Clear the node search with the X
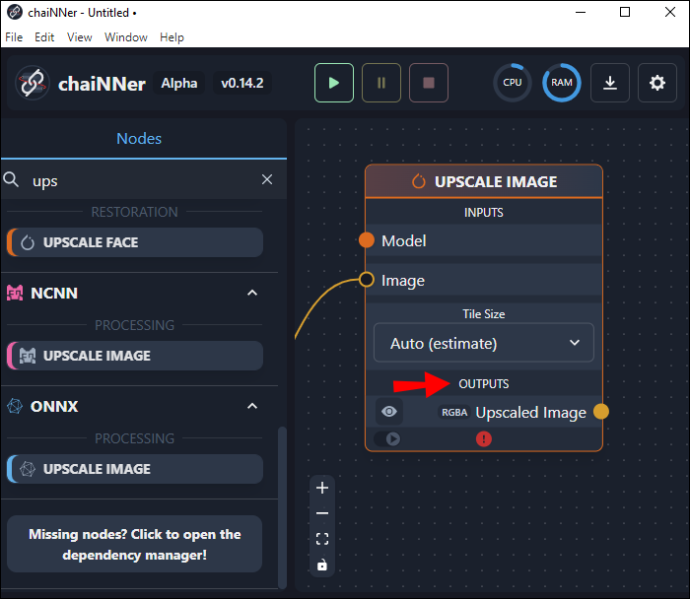 point(267,180)
